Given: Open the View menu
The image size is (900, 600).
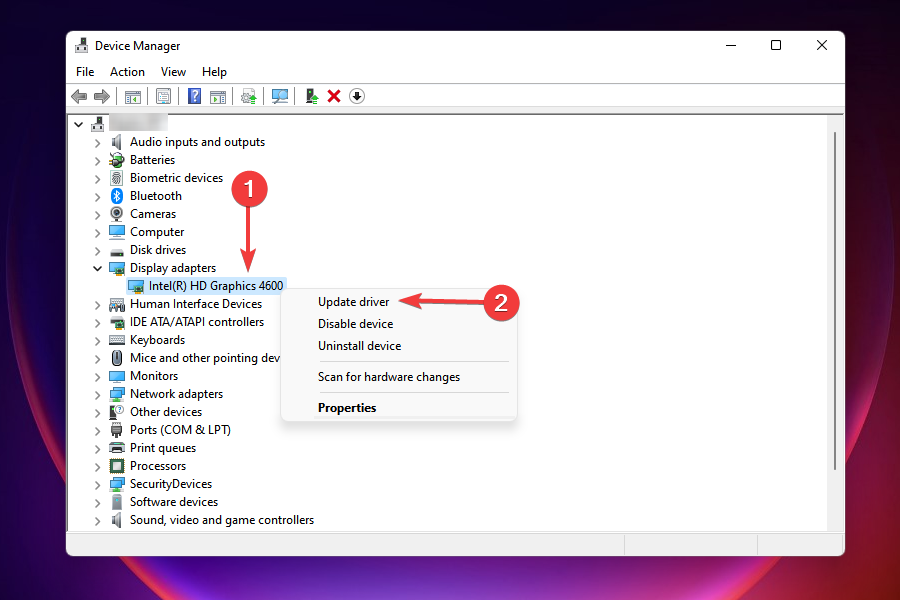Looking at the screenshot, I should click(173, 72).
